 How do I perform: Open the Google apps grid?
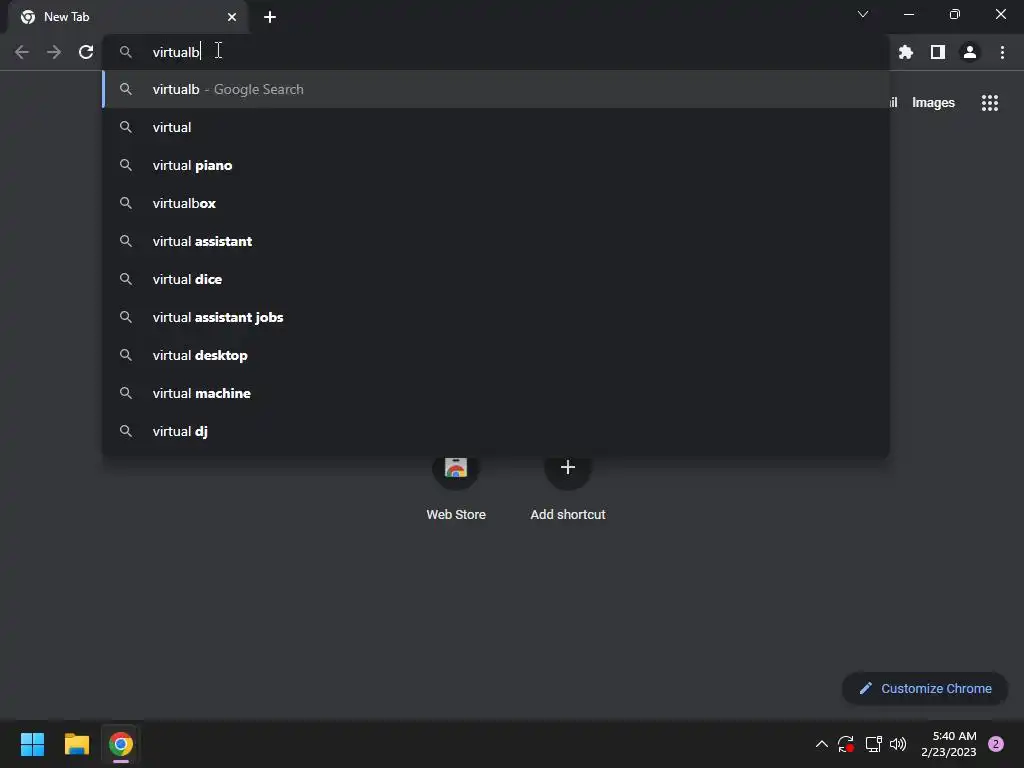pyautogui.click(x=990, y=103)
